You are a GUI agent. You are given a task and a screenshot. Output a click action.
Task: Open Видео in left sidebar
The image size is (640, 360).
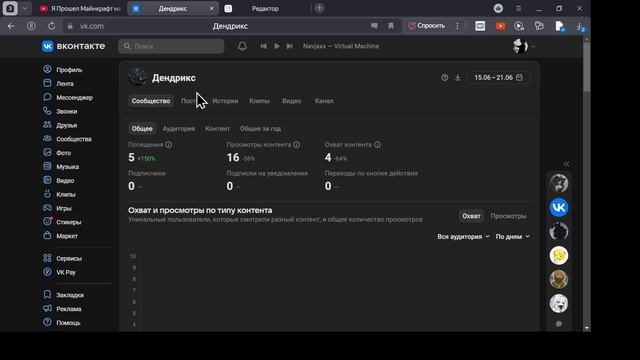tap(59, 181)
